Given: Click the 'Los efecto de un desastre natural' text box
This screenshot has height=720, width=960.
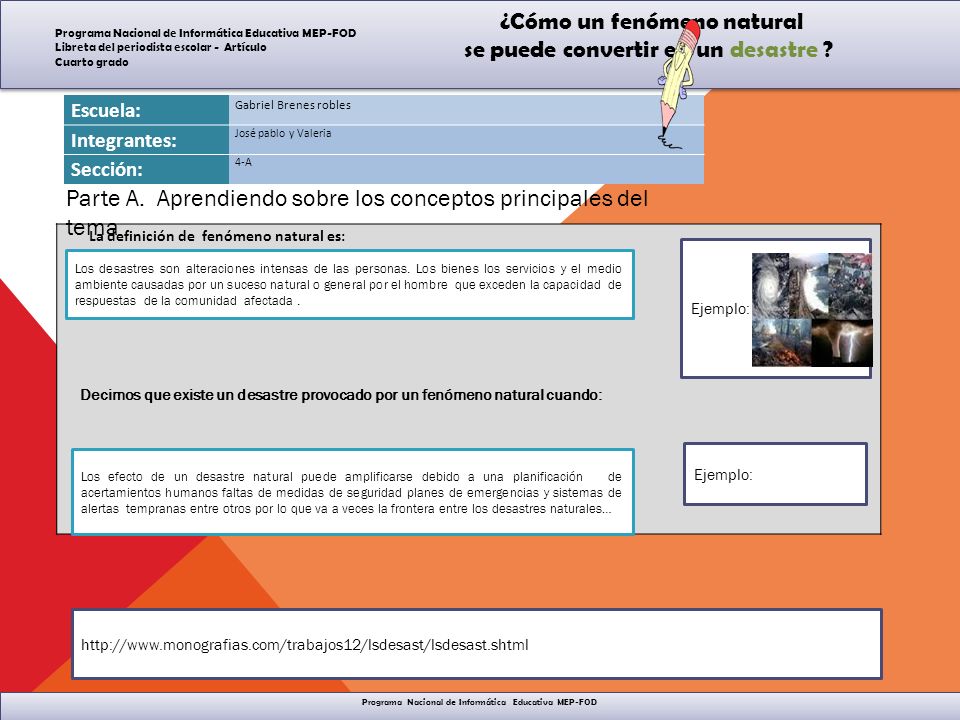Looking at the screenshot, I should click(x=353, y=492).
